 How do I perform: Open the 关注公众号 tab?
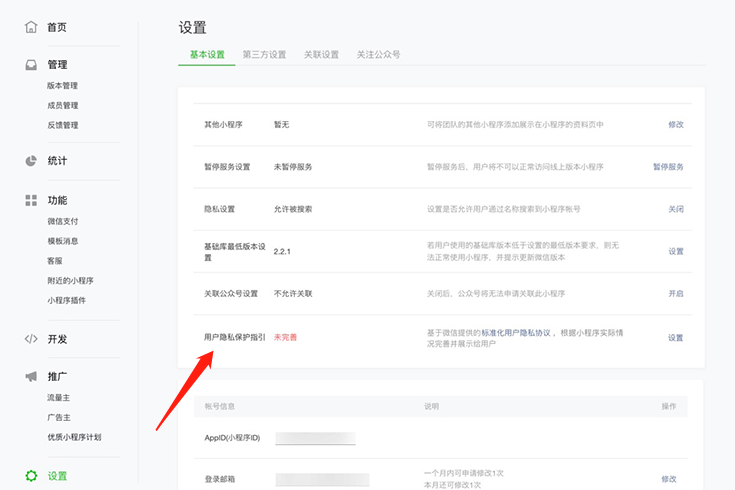pyautogui.click(x=379, y=54)
